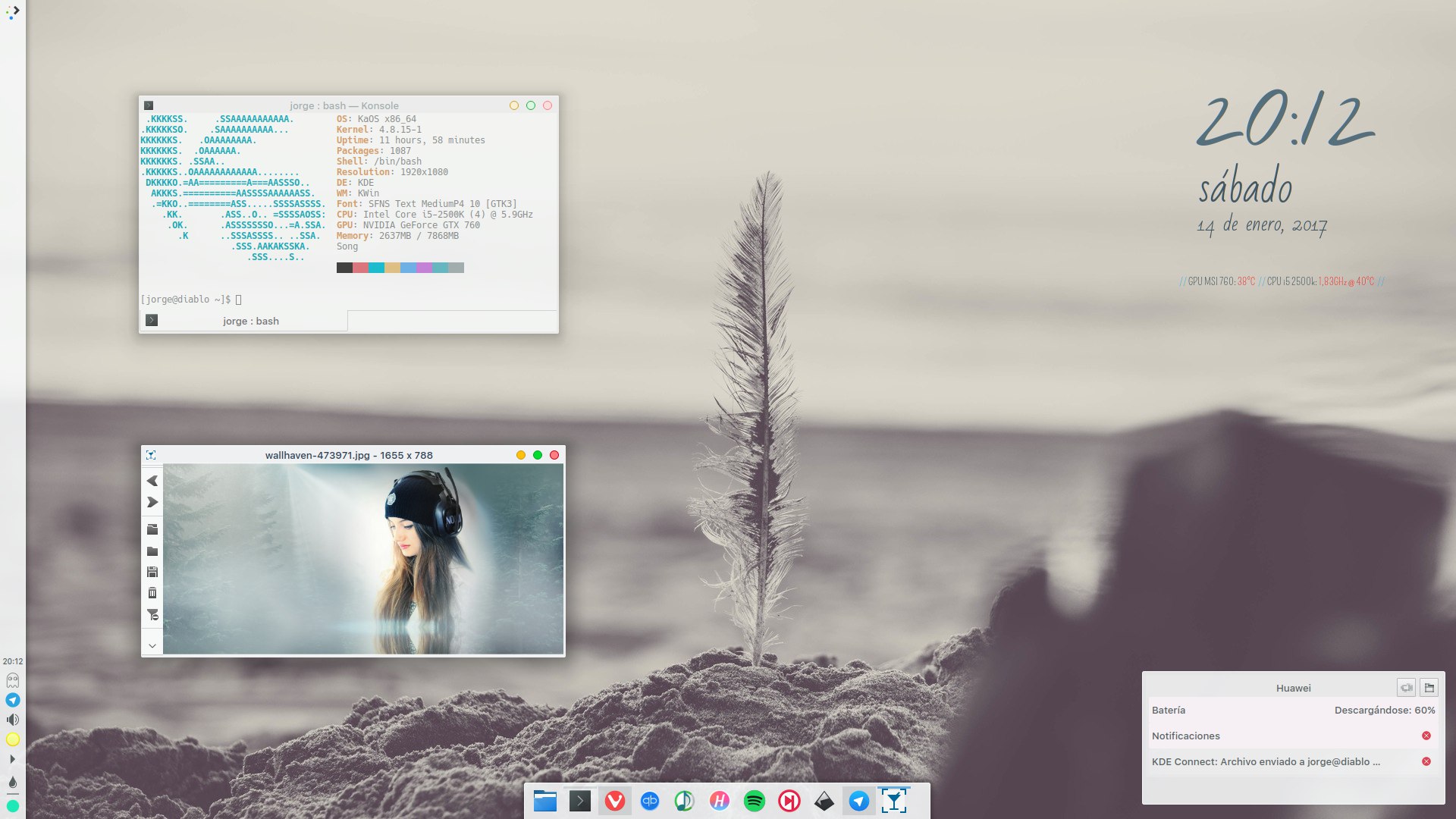Click the GPU MSI 760 temperature readout

tap(1222, 281)
